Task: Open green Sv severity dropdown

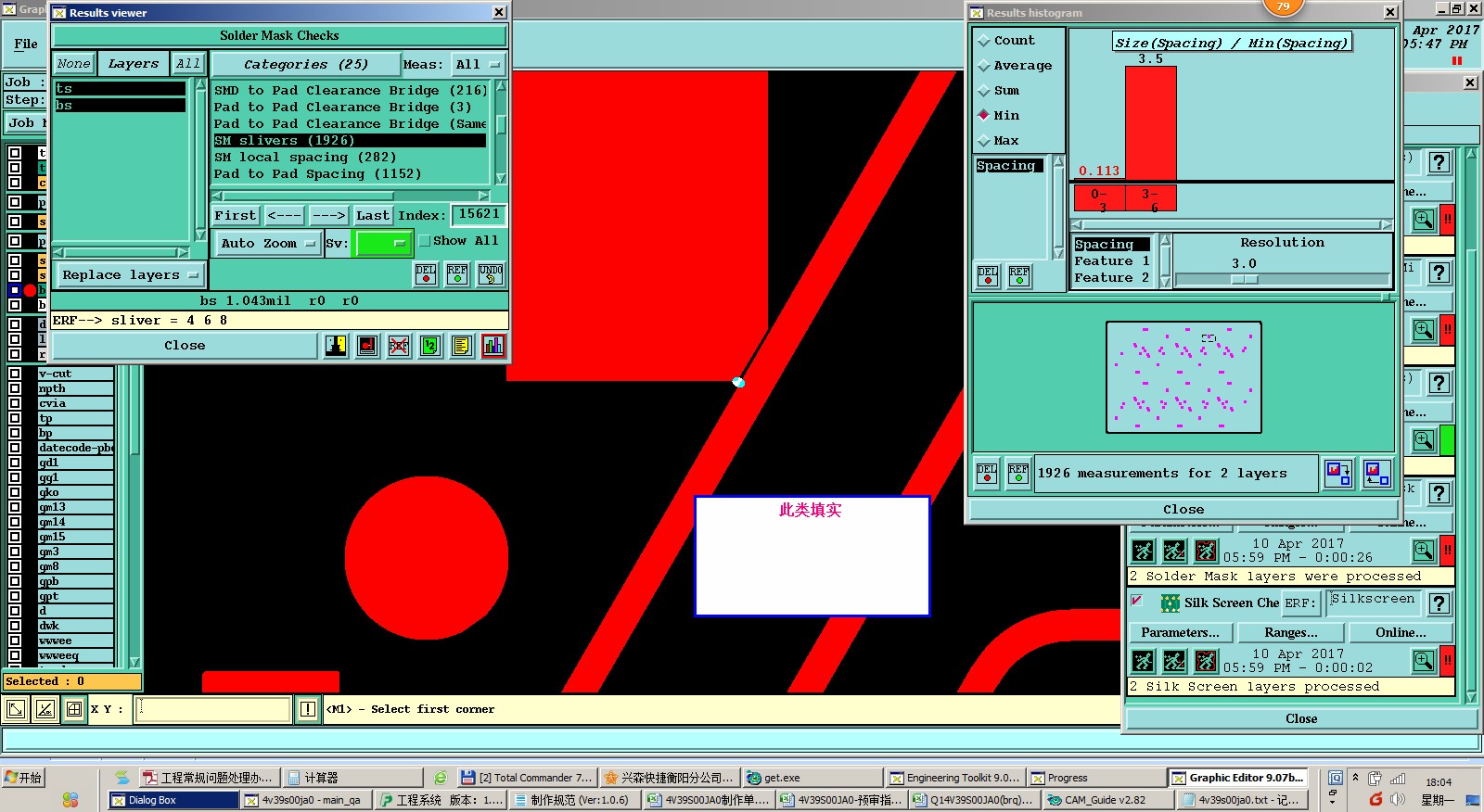Action: click(382, 244)
